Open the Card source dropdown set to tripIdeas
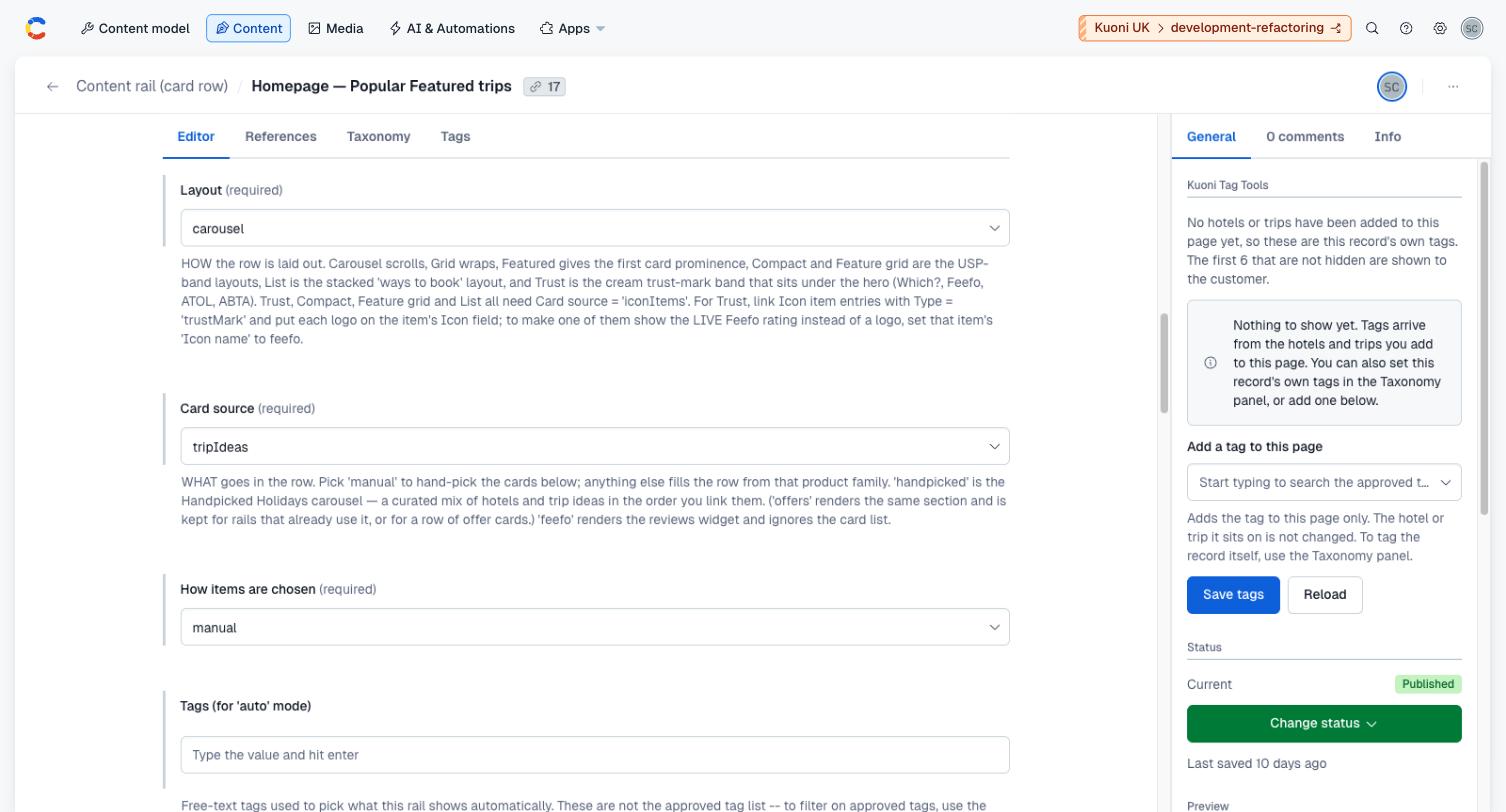The width and height of the screenshot is (1506, 812). pos(595,447)
